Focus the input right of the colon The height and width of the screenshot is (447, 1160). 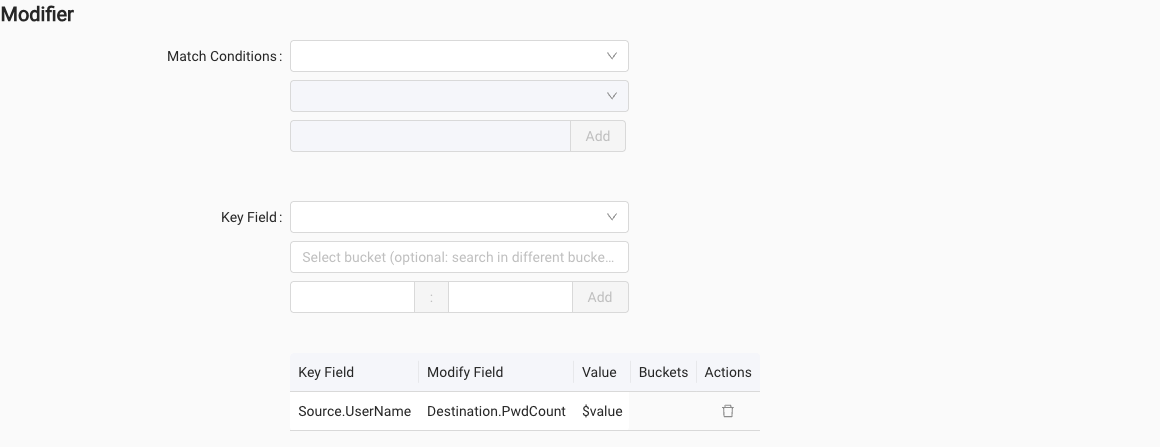coord(510,297)
